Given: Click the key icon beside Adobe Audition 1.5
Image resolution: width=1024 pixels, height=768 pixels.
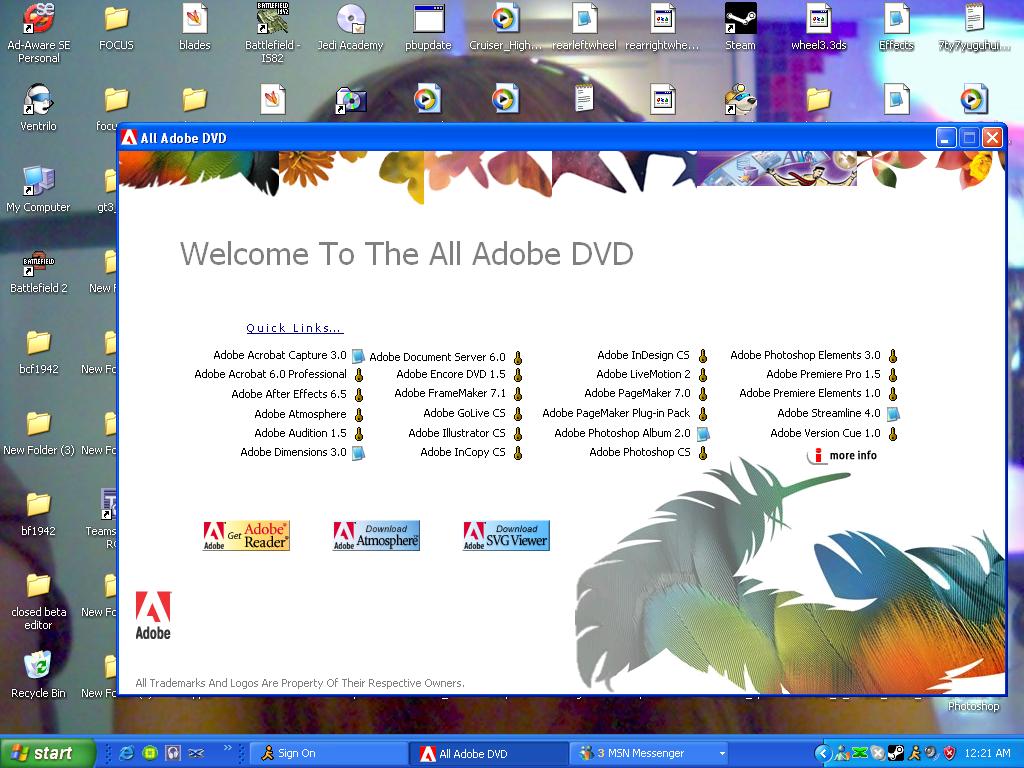Looking at the screenshot, I should click(x=359, y=434).
